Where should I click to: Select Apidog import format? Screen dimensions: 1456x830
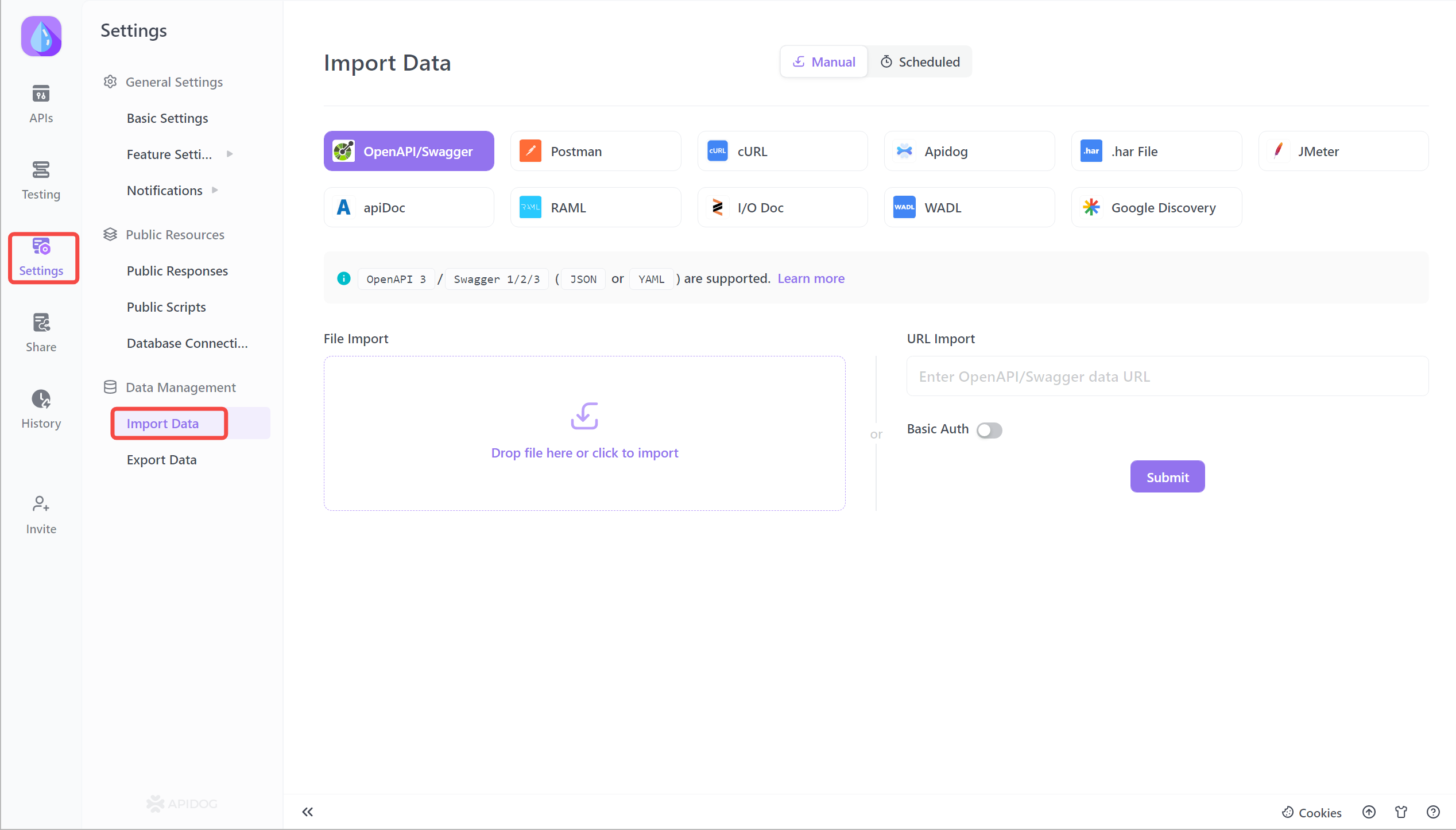point(969,151)
